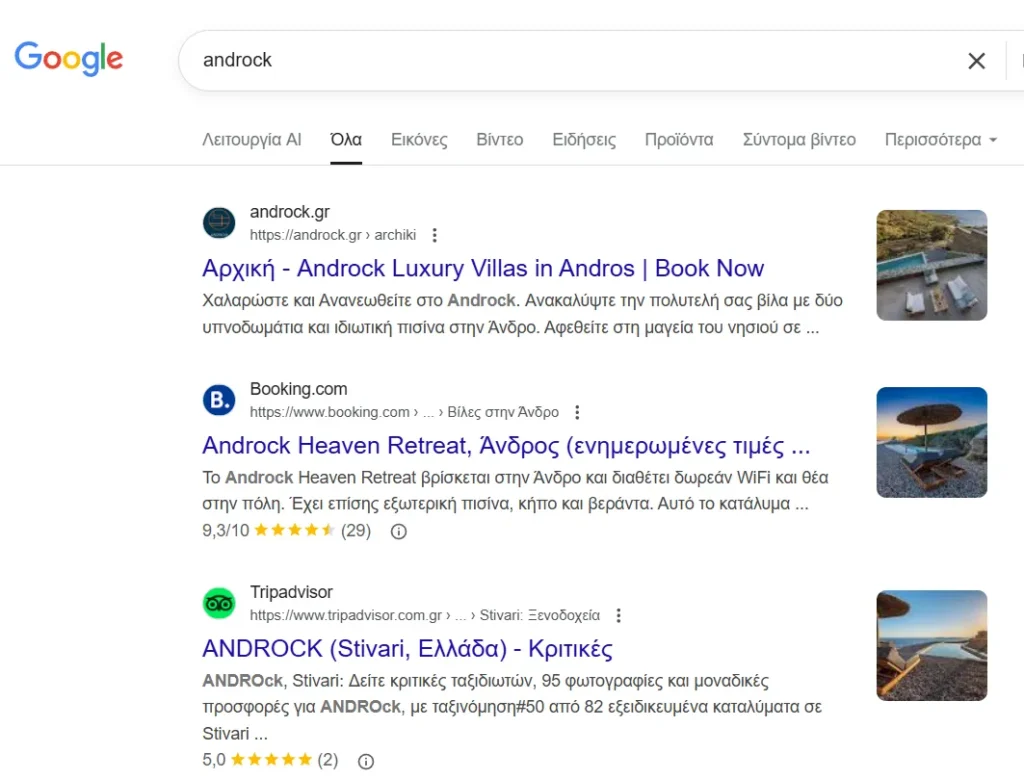The width and height of the screenshot is (1024, 779).
Task: Open the Androck Luxury Villas result link
Action: (481, 268)
